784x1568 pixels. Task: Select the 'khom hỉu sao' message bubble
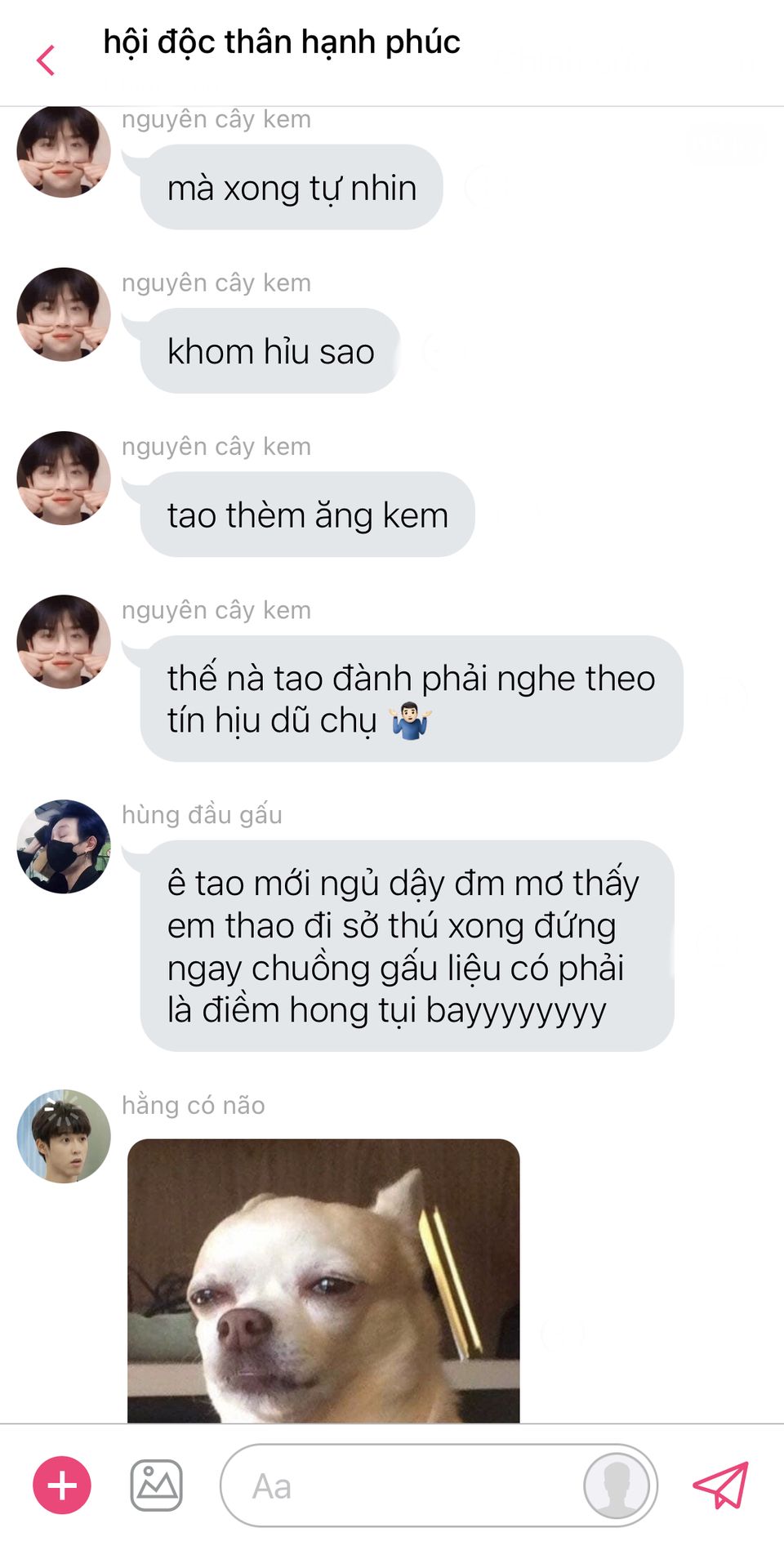click(x=270, y=350)
